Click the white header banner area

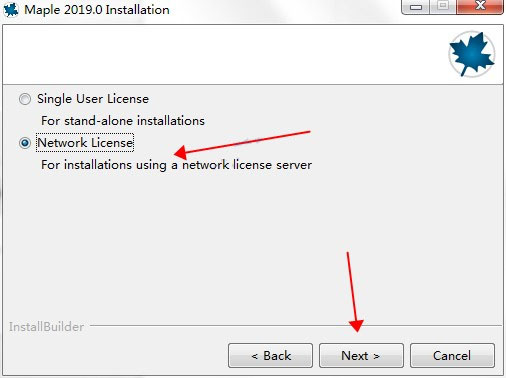223,54
